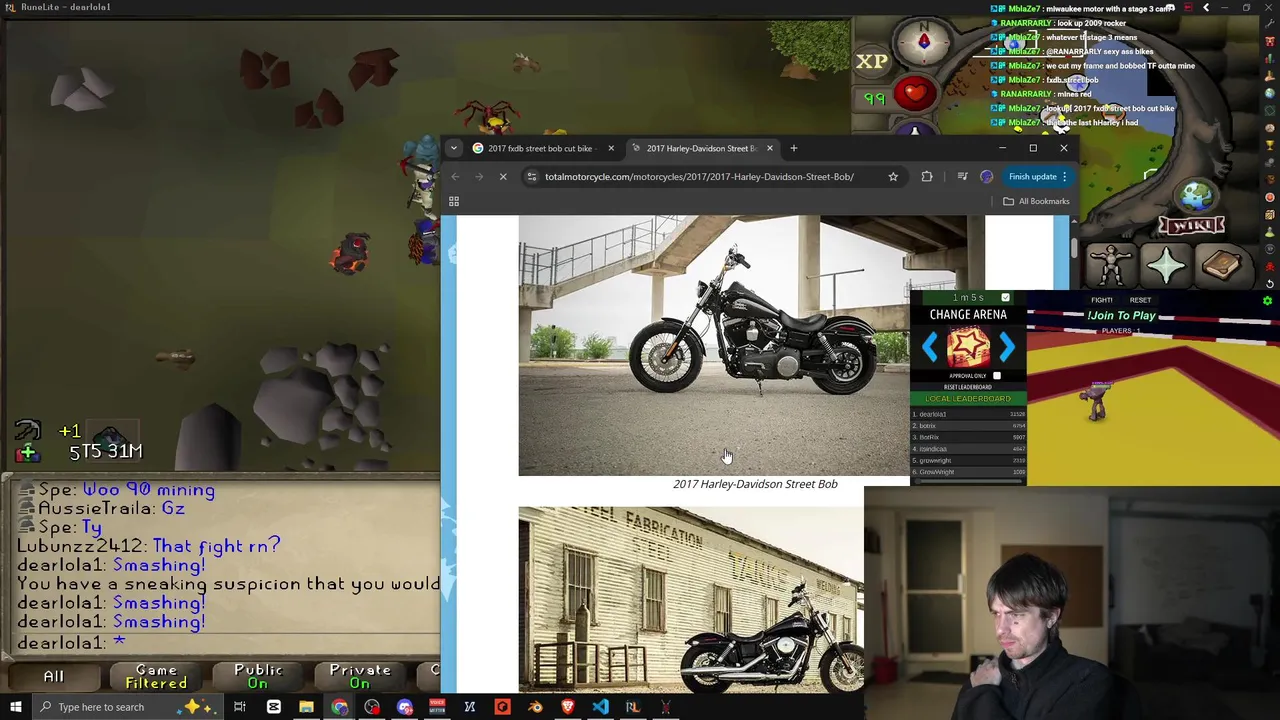The width and height of the screenshot is (1280, 720).
Task: Open the world map globe orb
Action: (x=1194, y=196)
